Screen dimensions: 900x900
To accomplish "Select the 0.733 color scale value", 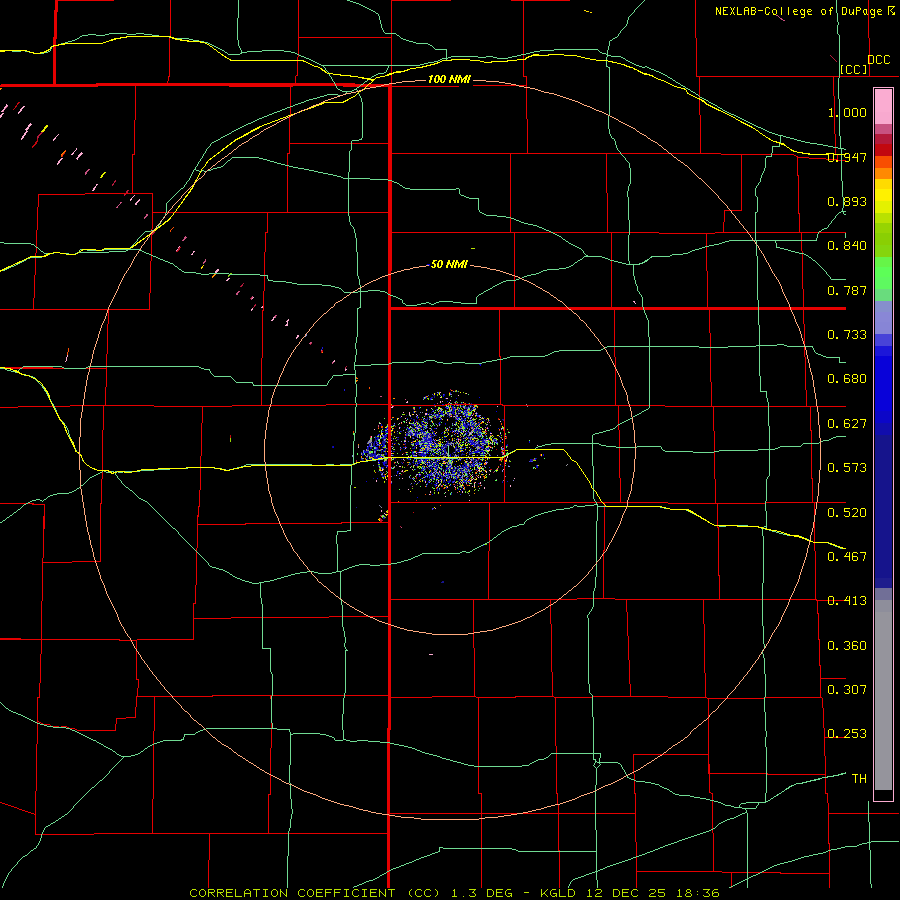I will 847,335.
